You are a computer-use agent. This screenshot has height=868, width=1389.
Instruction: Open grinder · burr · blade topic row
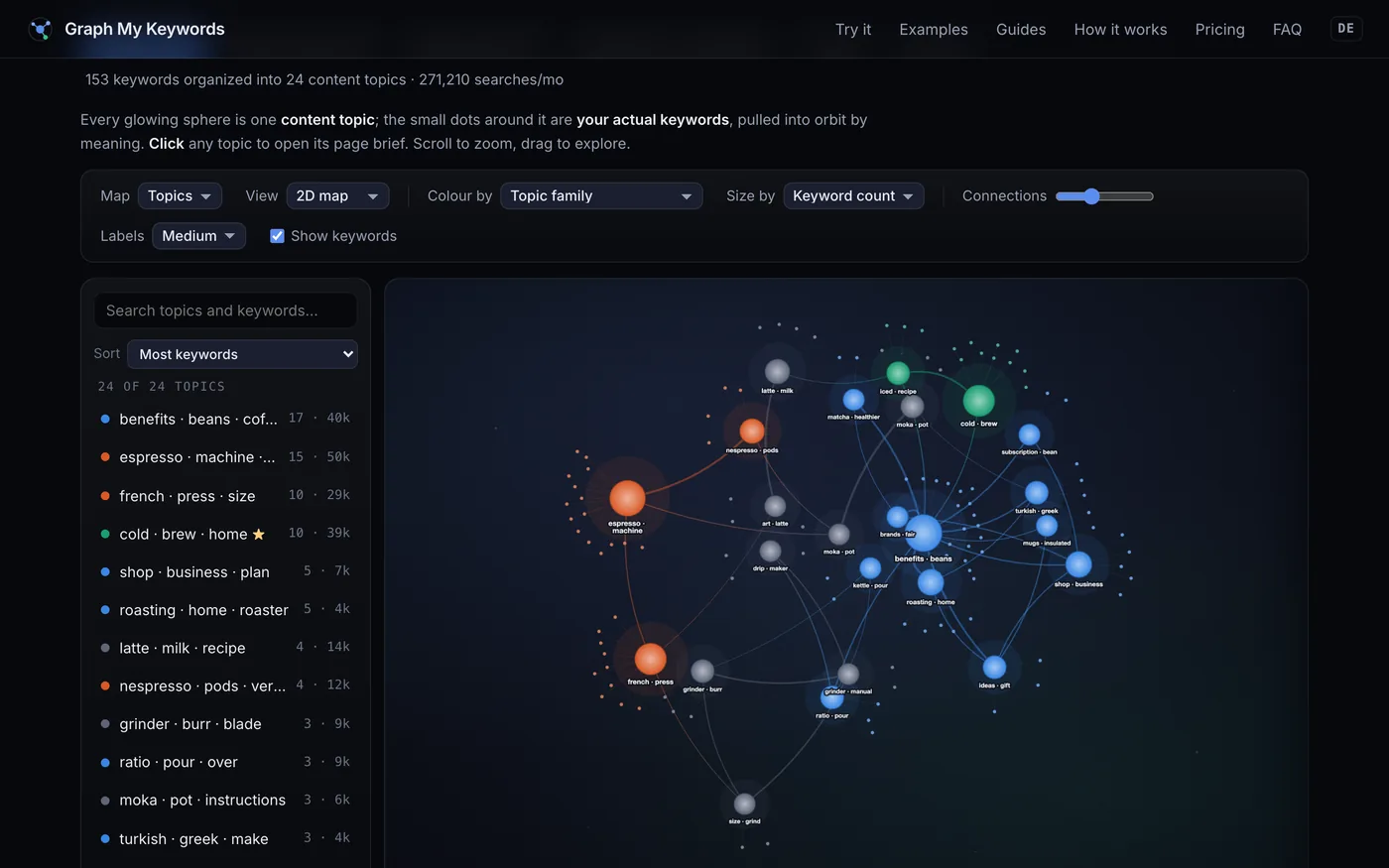pyautogui.click(x=225, y=724)
